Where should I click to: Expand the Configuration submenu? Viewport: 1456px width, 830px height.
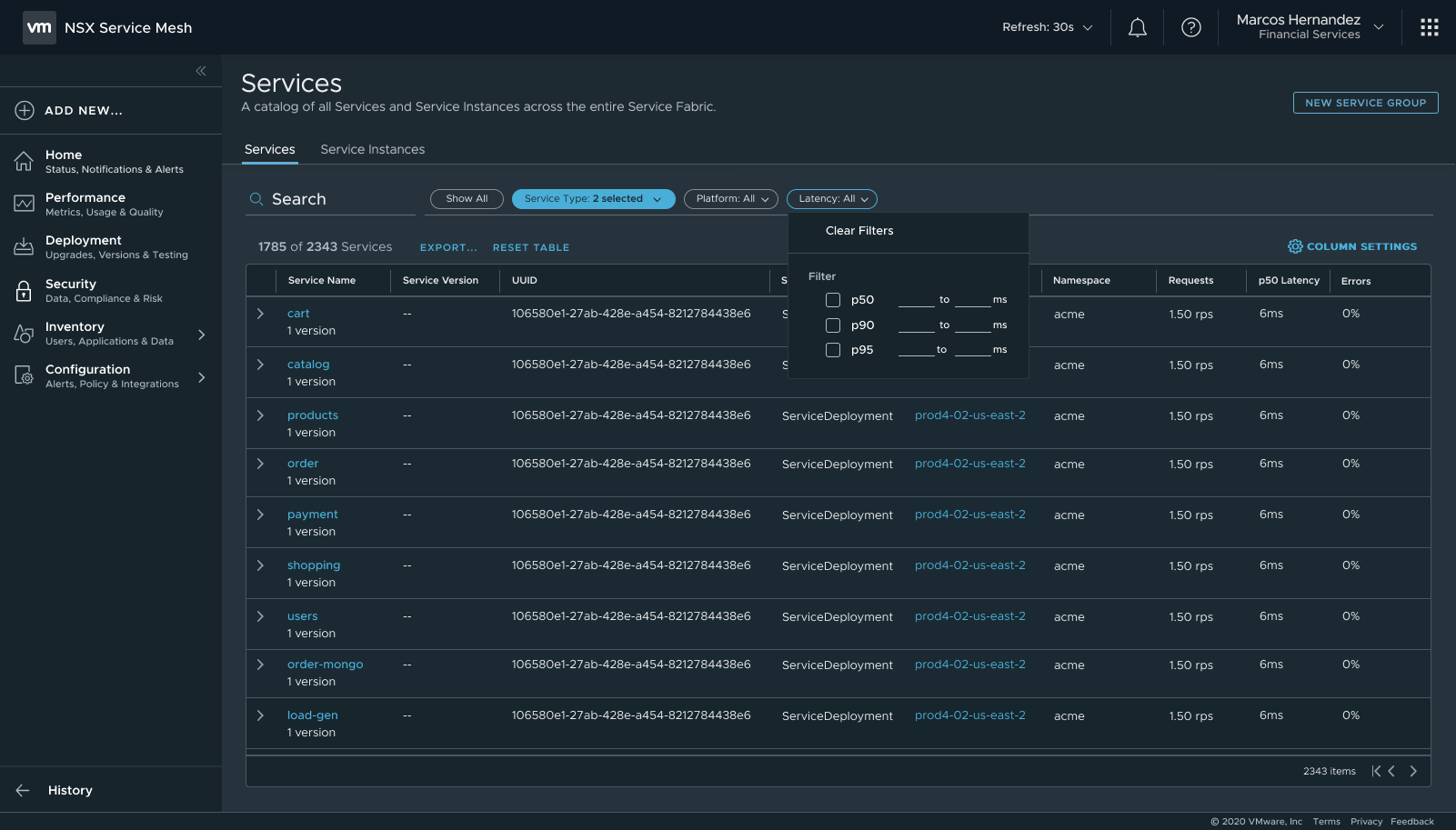[x=202, y=377]
